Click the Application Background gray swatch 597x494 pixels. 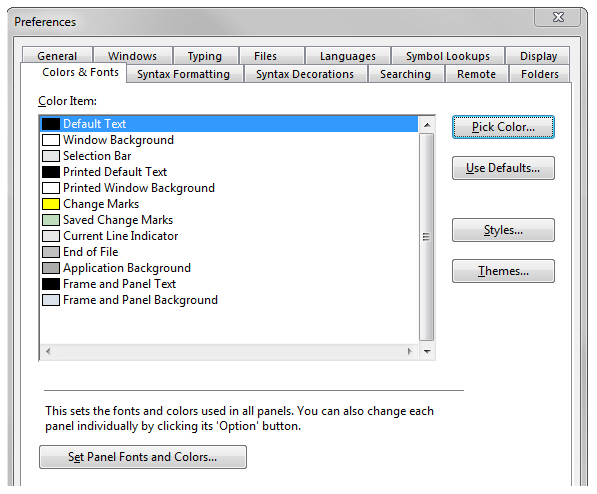click(51, 268)
